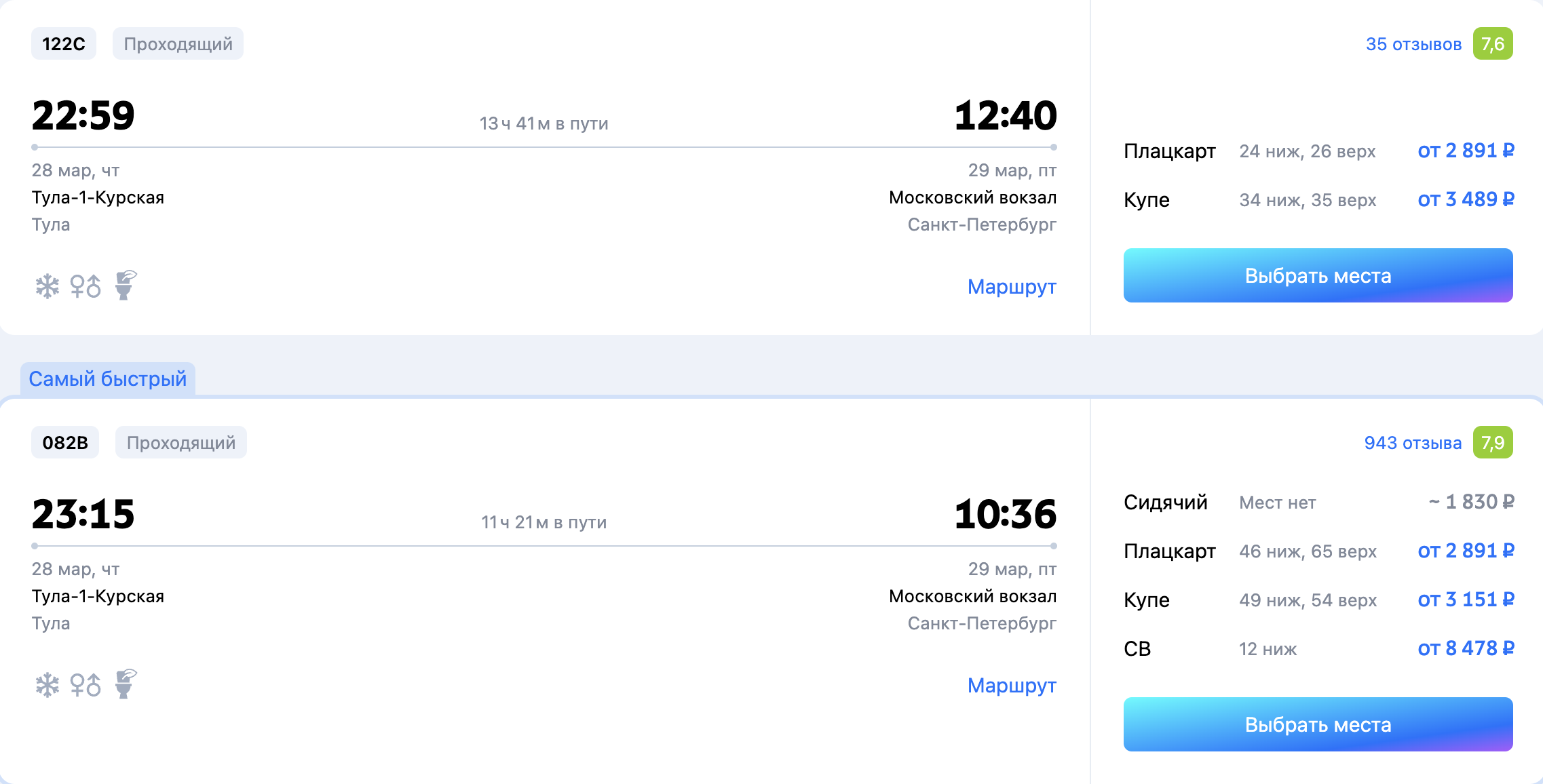Open the 943 отзыва reviews link
Viewport: 1543px width, 784px height.
point(1413,443)
